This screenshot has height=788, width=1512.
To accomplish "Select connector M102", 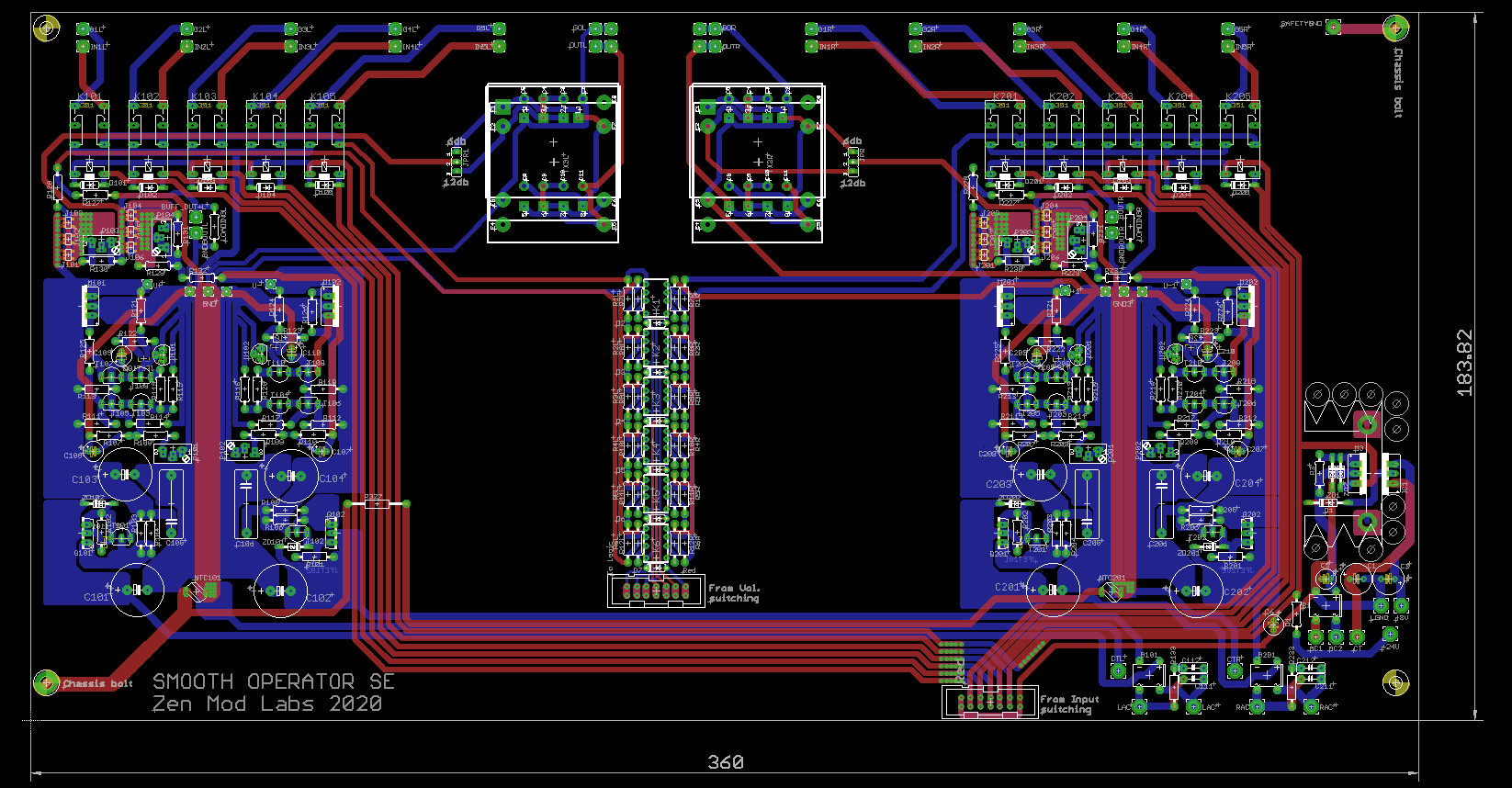I will click(329, 305).
